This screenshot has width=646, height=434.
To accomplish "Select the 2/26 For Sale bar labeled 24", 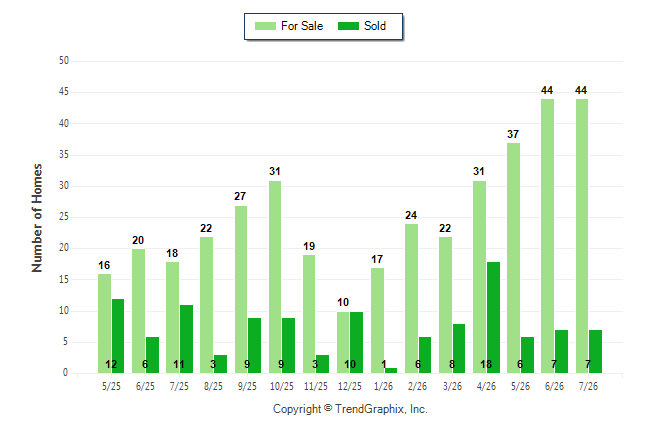I will [411, 298].
